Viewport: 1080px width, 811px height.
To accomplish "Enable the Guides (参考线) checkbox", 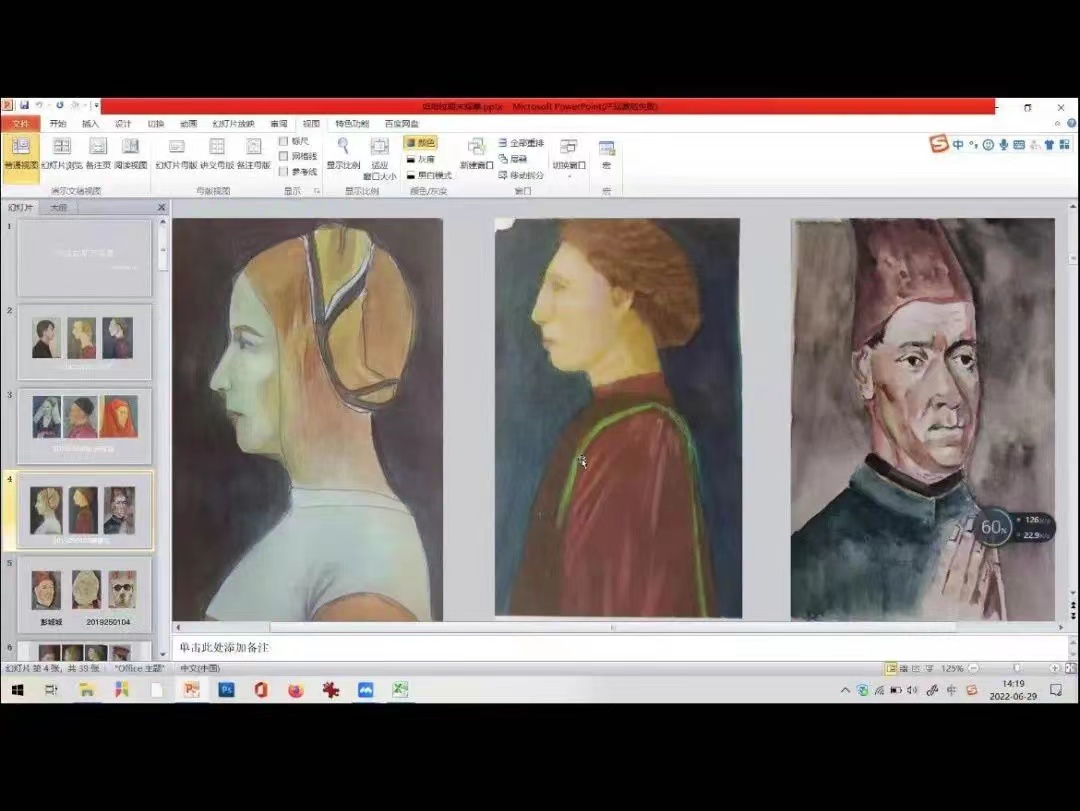I will click(284, 172).
